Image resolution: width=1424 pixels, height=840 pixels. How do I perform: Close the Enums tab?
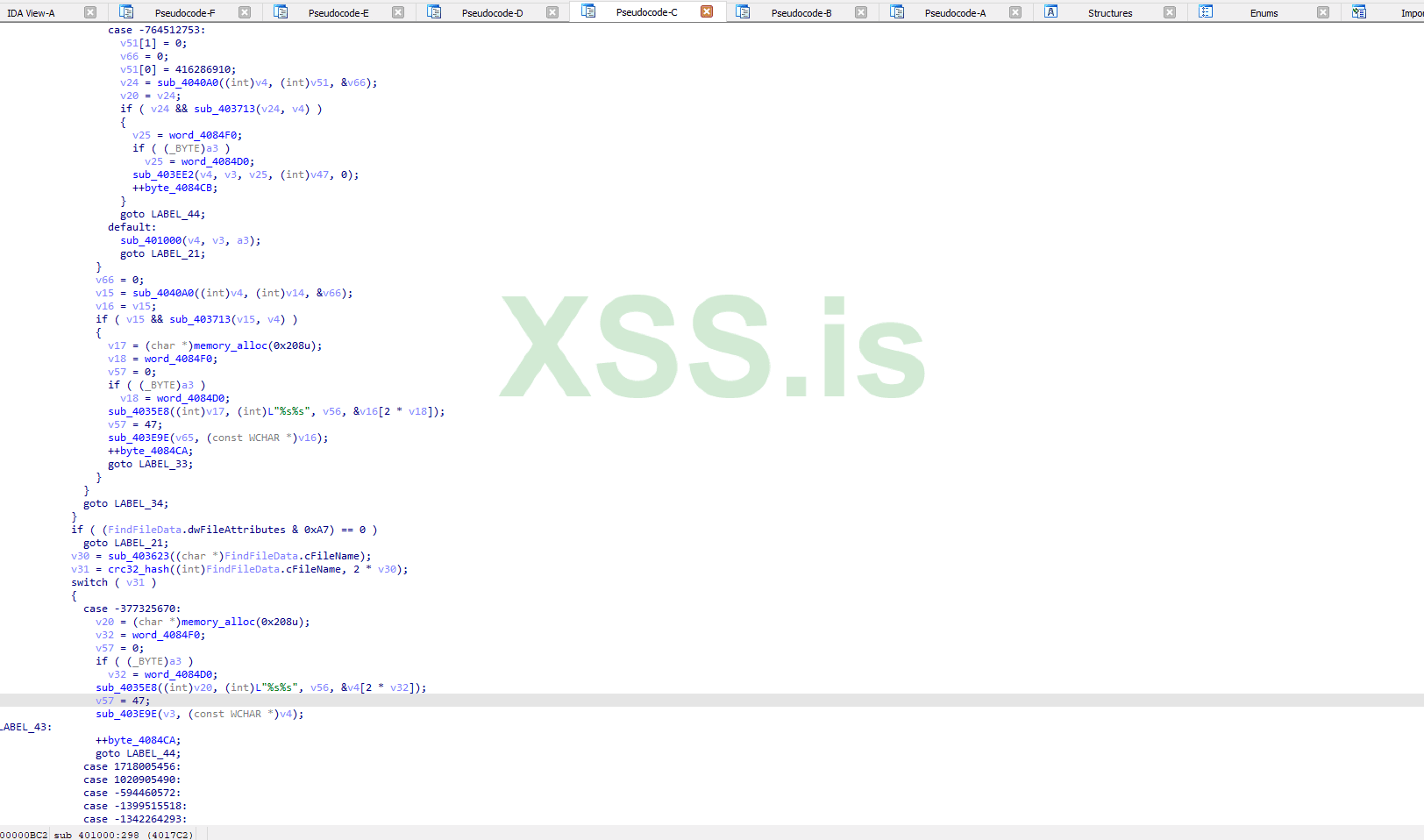point(1323,12)
